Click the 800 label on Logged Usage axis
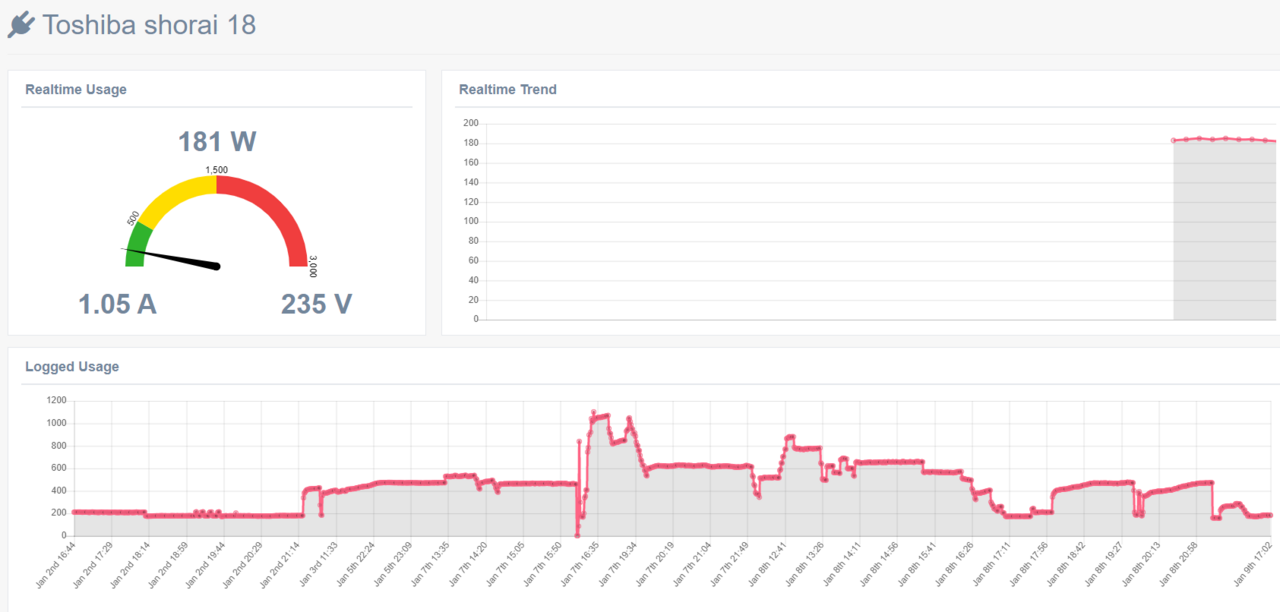Screen dimensions: 1280x612 [x=59, y=445]
